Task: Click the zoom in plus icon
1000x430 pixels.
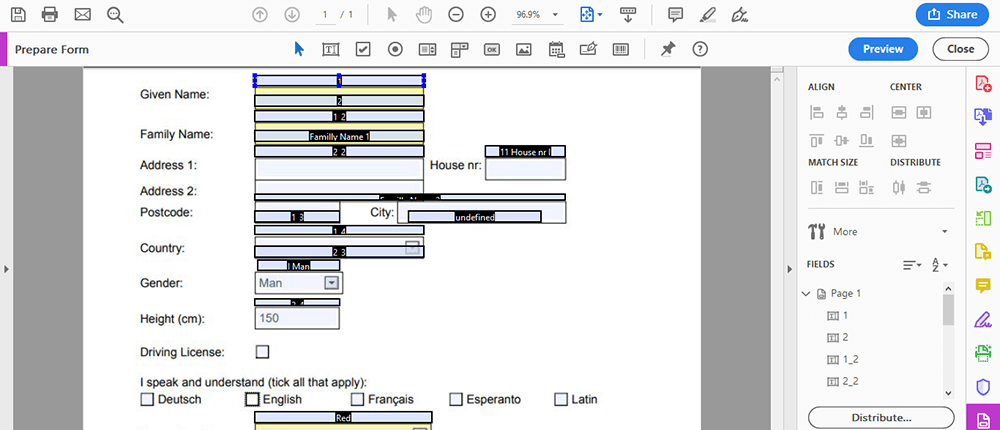Action: [488, 15]
